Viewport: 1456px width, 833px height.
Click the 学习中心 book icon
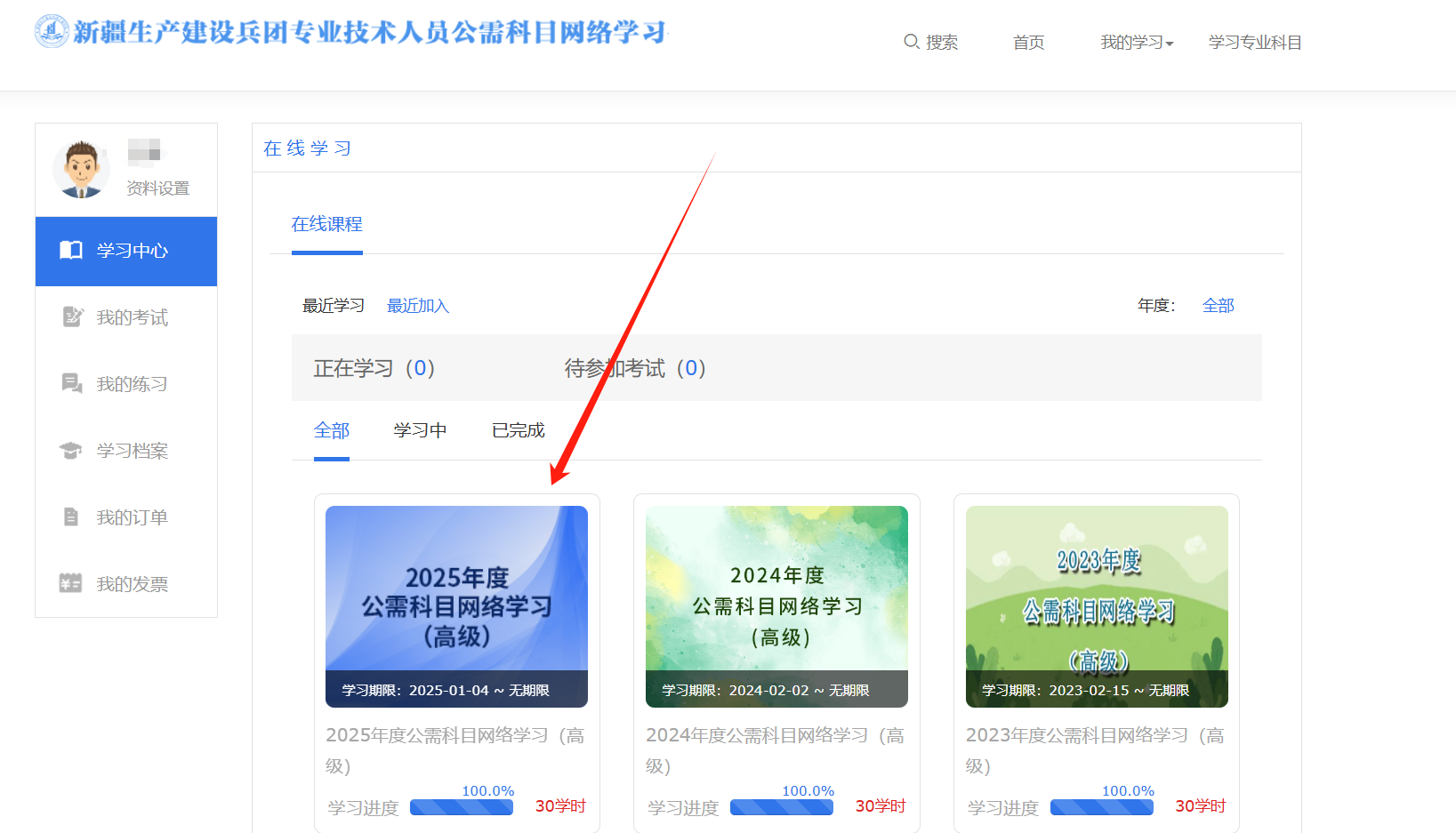[x=71, y=251]
